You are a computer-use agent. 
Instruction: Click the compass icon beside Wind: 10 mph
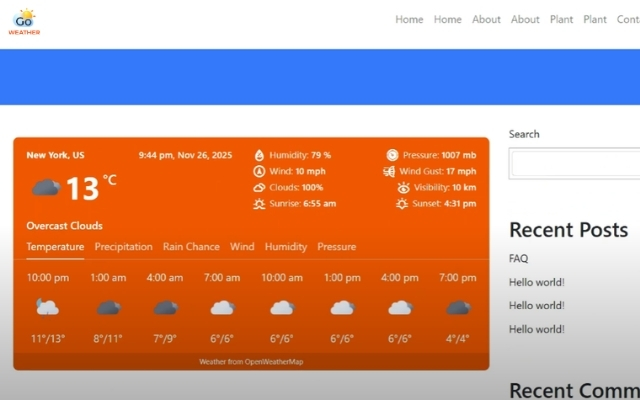click(259, 171)
